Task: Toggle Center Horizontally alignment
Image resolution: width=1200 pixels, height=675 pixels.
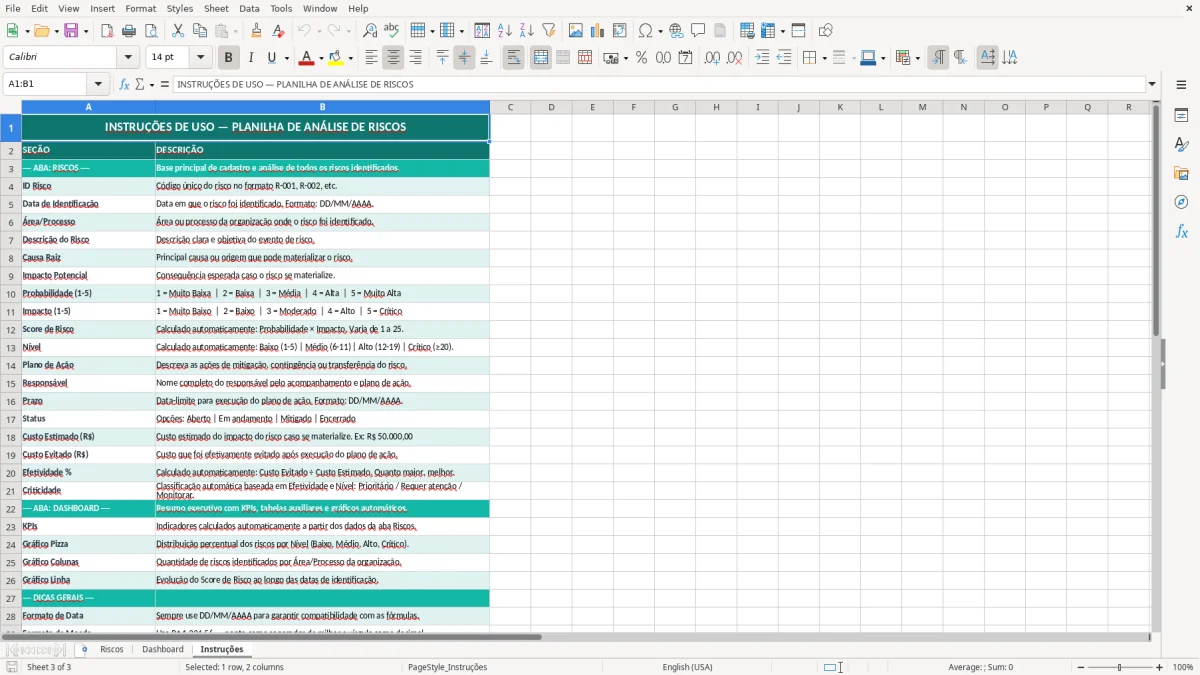Action: pyautogui.click(x=393, y=58)
